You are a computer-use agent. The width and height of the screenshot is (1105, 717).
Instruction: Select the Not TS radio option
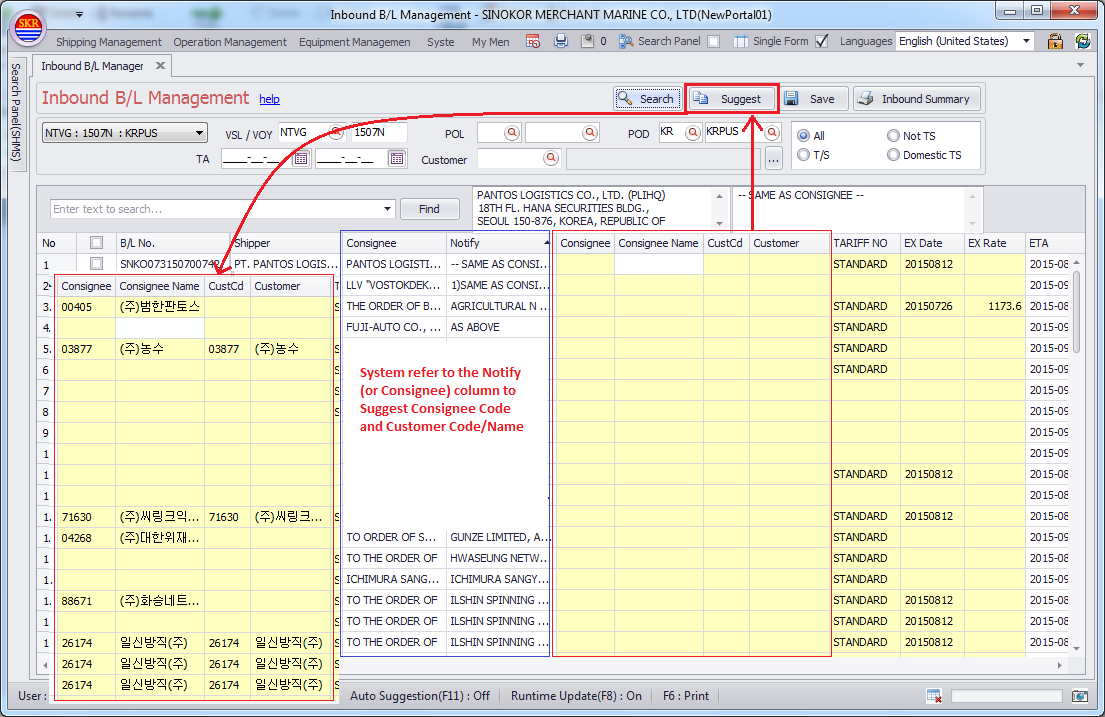(x=894, y=136)
